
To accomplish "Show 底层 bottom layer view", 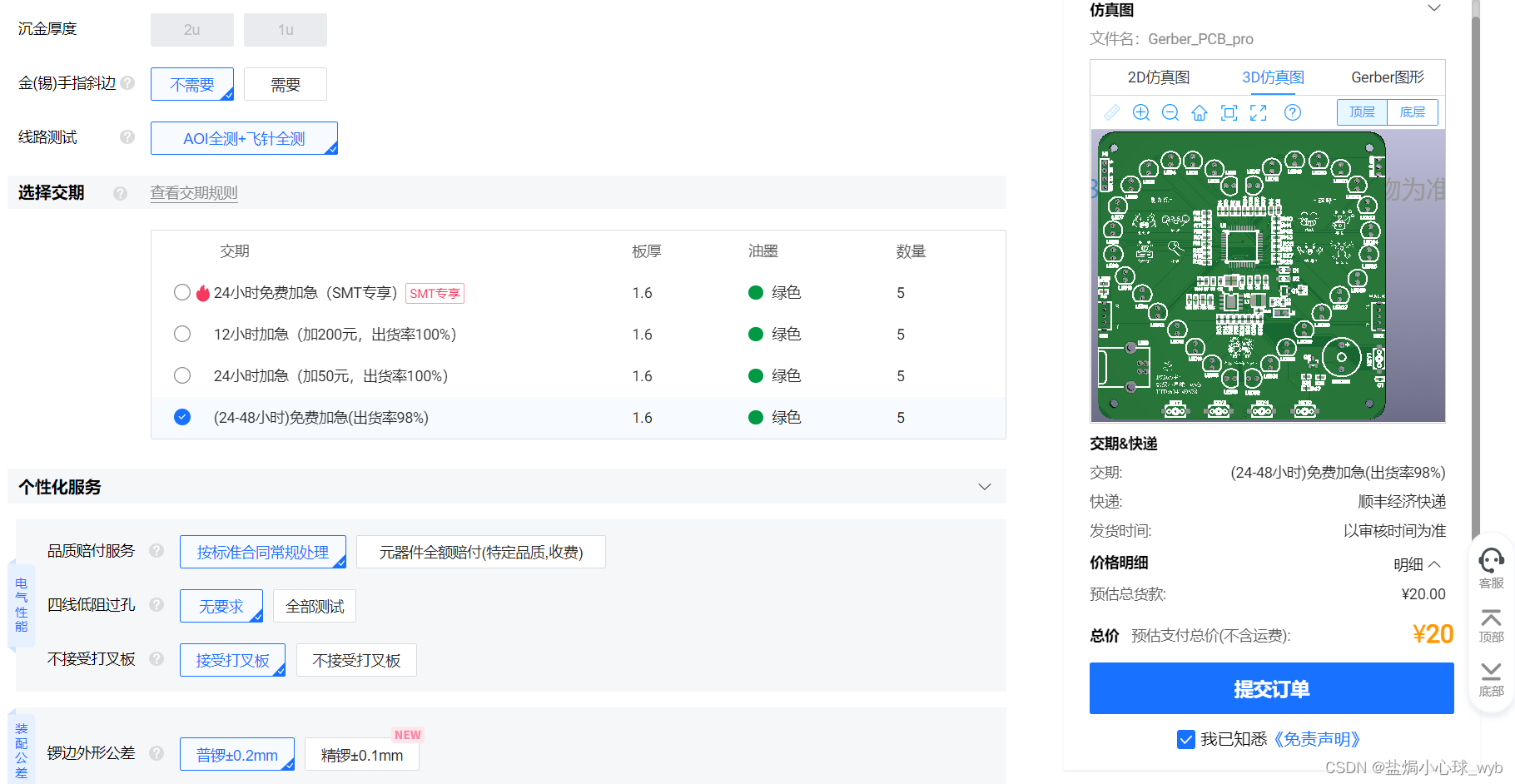I will 1413,112.
